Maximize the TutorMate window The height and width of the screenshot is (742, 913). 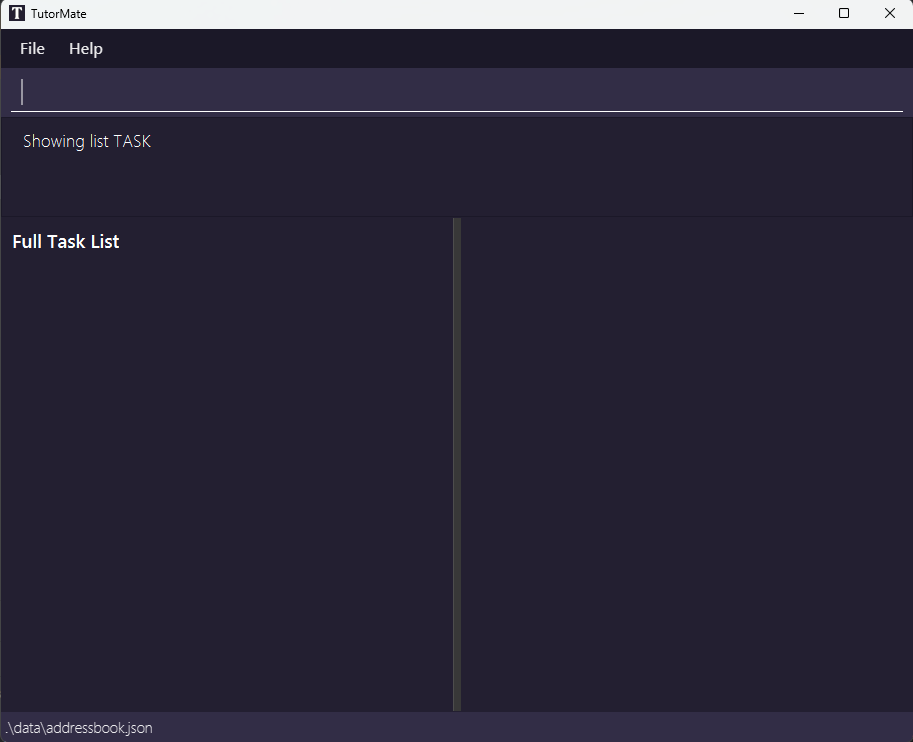pos(844,13)
